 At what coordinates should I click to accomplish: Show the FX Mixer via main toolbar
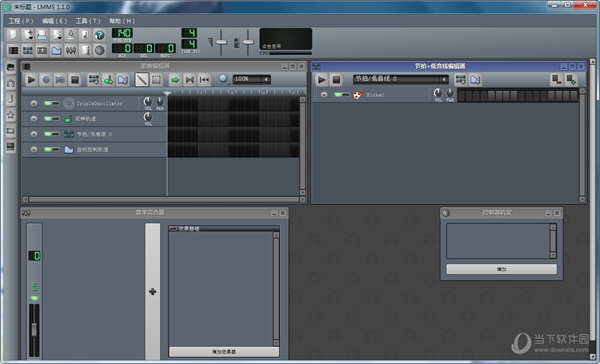point(71,50)
